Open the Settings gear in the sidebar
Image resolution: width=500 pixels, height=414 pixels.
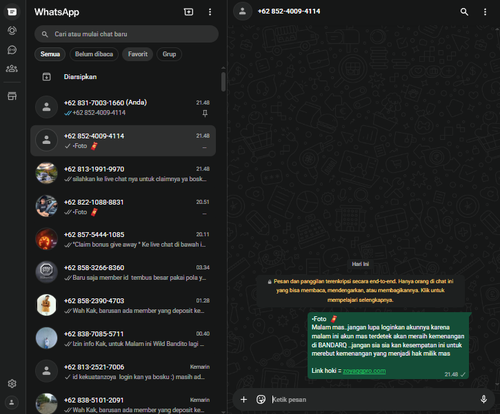tap(12, 384)
